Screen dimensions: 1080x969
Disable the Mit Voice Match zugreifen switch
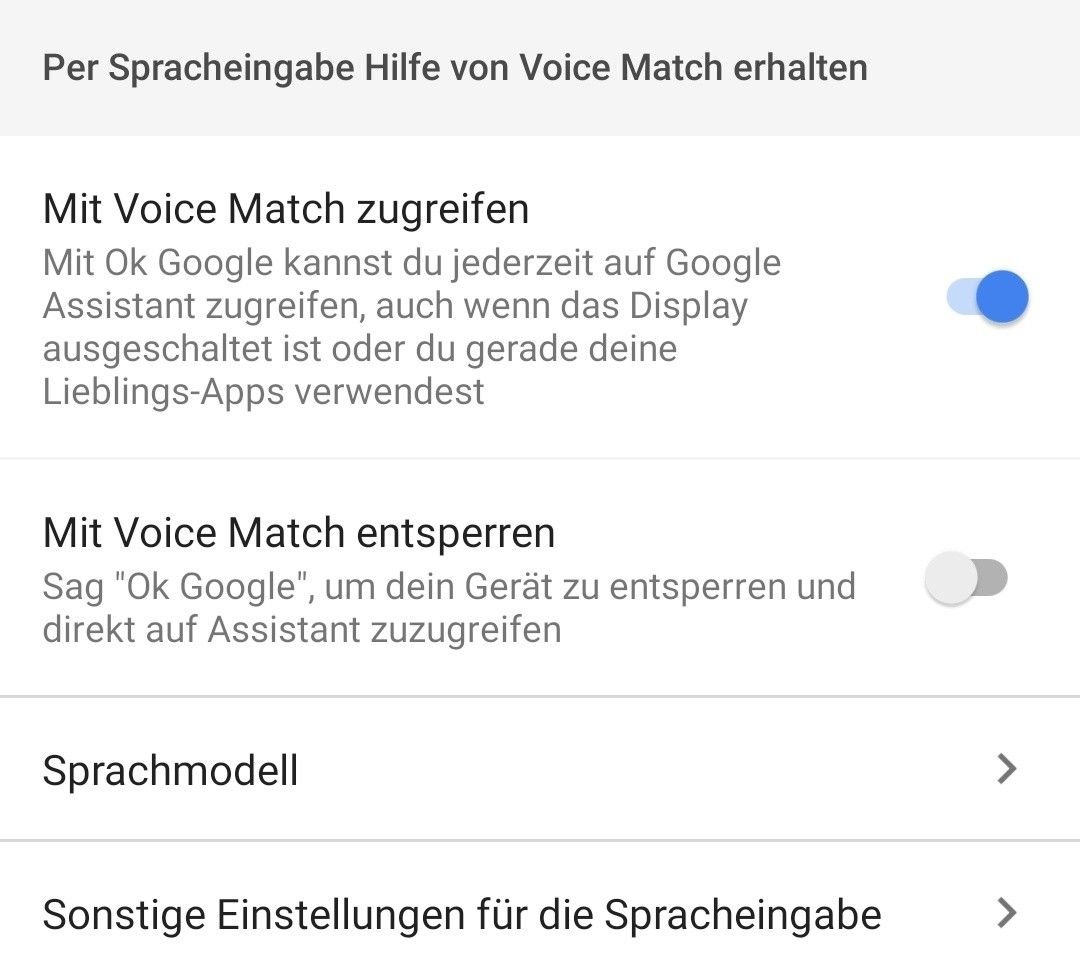pyautogui.click(x=988, y=297)
